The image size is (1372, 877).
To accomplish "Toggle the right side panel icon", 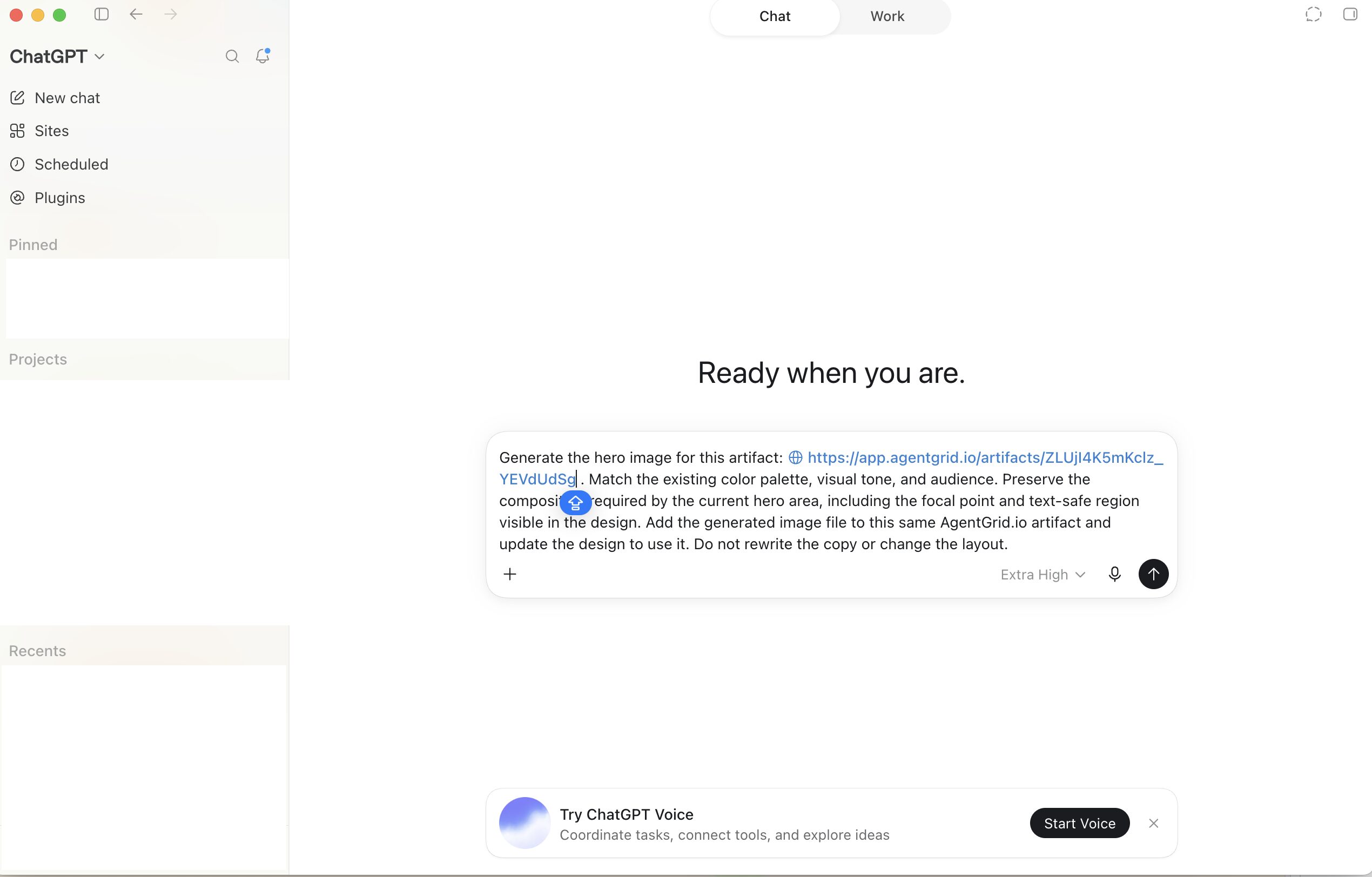I will [1350, 14].
